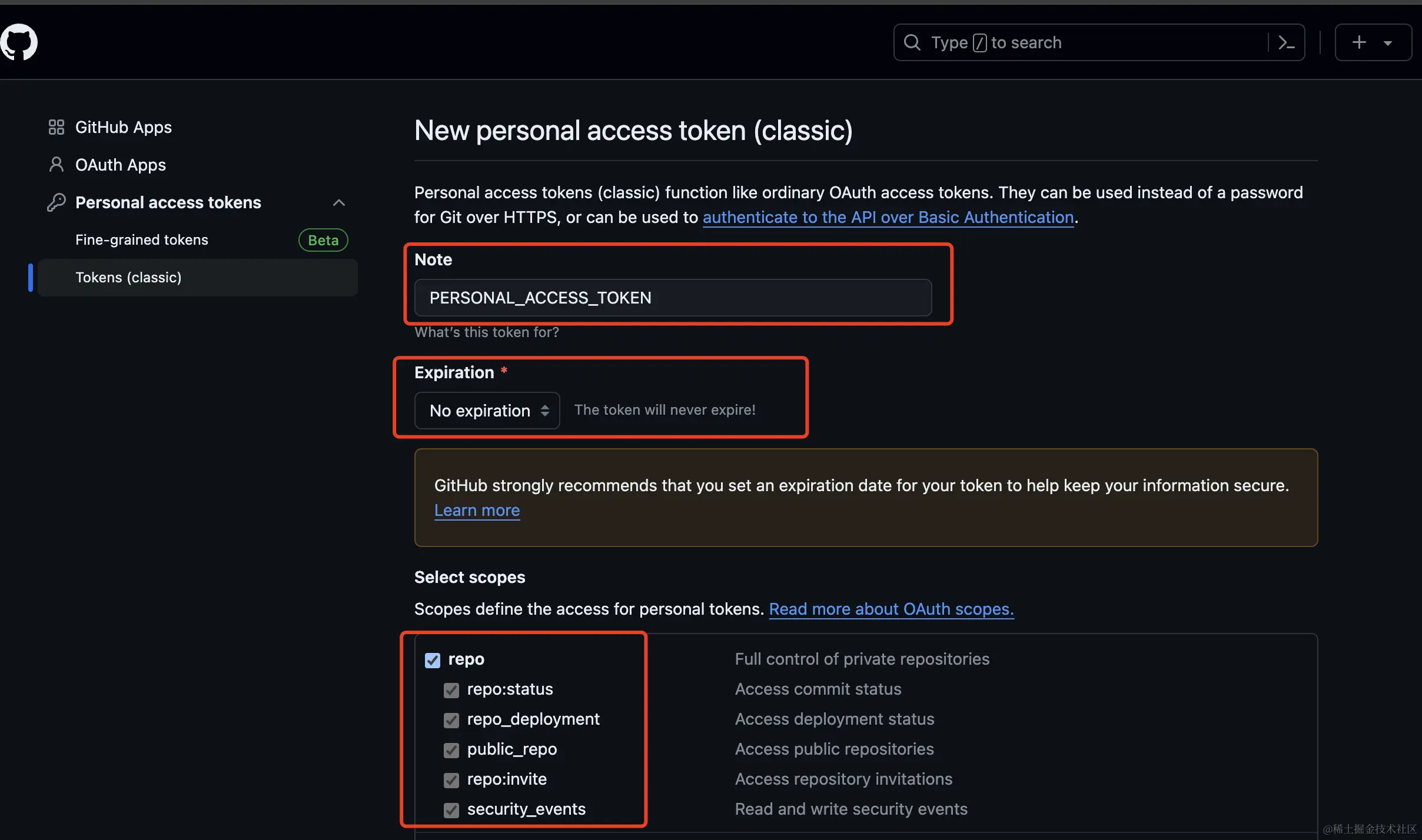Open the command palette icon
This screenshot has width=1422, height=840.
coord(1286,42)
